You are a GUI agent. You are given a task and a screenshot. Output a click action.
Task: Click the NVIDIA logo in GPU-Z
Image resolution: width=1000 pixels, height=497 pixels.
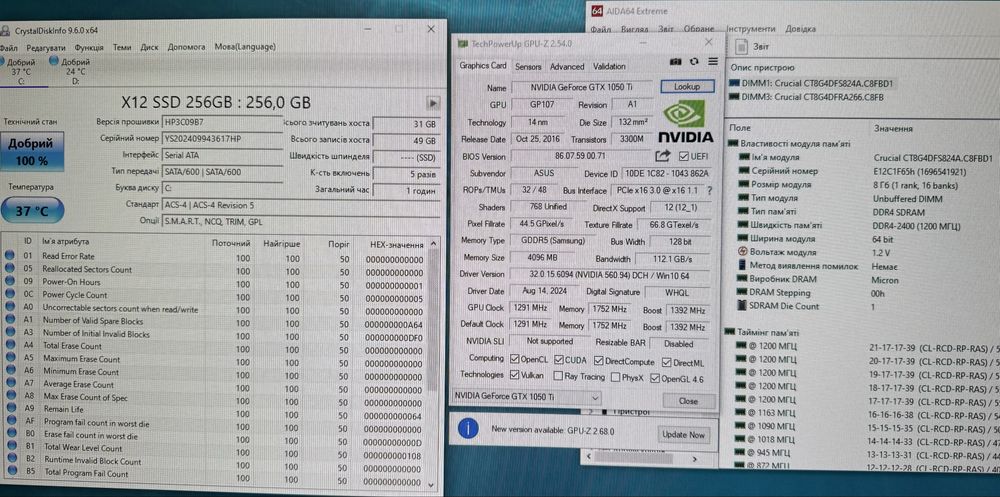[x=685, y=121]
